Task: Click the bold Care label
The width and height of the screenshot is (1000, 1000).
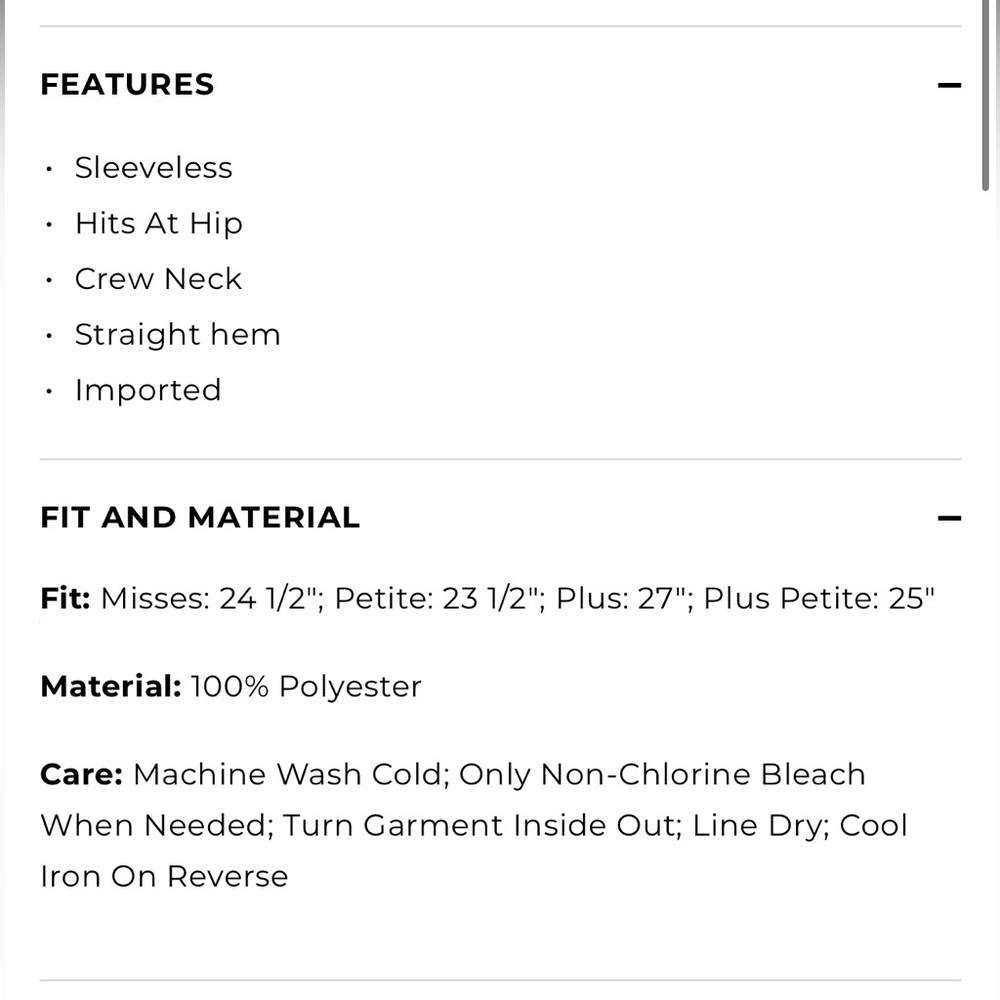Action: tap(81, 775)
